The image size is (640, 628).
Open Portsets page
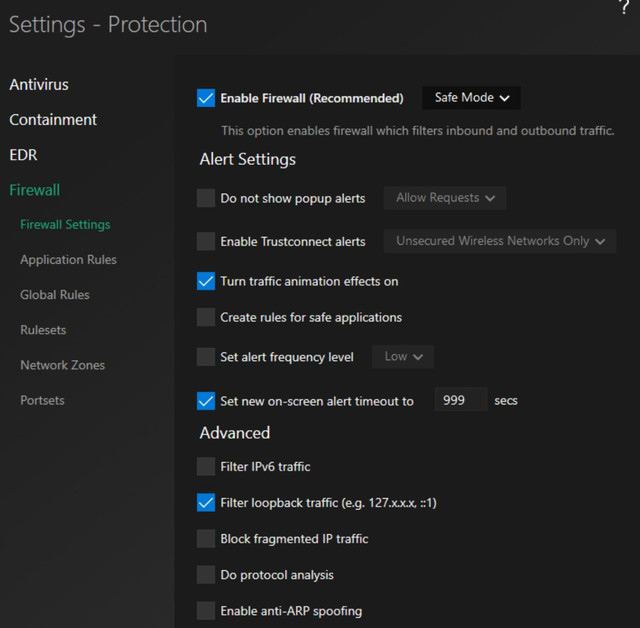(42, 400)
